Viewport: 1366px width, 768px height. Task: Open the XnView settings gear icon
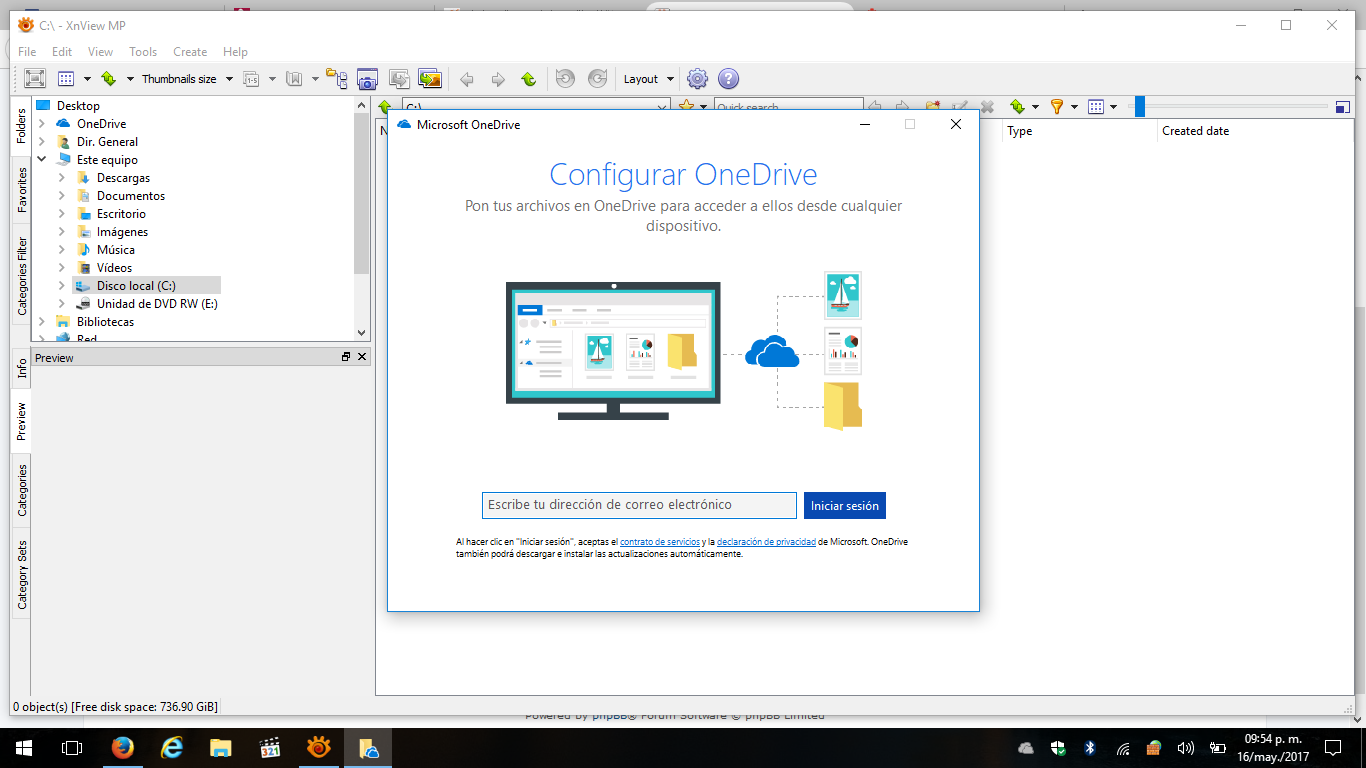697,79
